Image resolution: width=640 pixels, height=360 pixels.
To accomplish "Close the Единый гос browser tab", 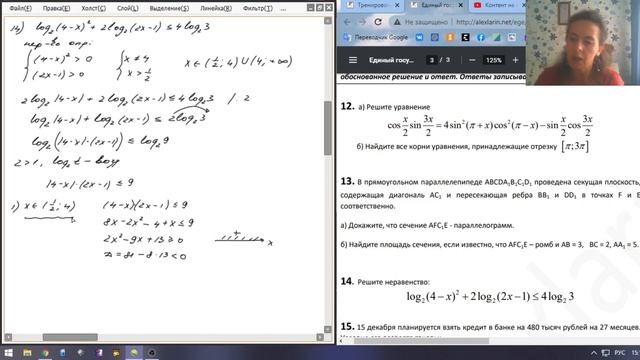I will [x=460, y=5].
